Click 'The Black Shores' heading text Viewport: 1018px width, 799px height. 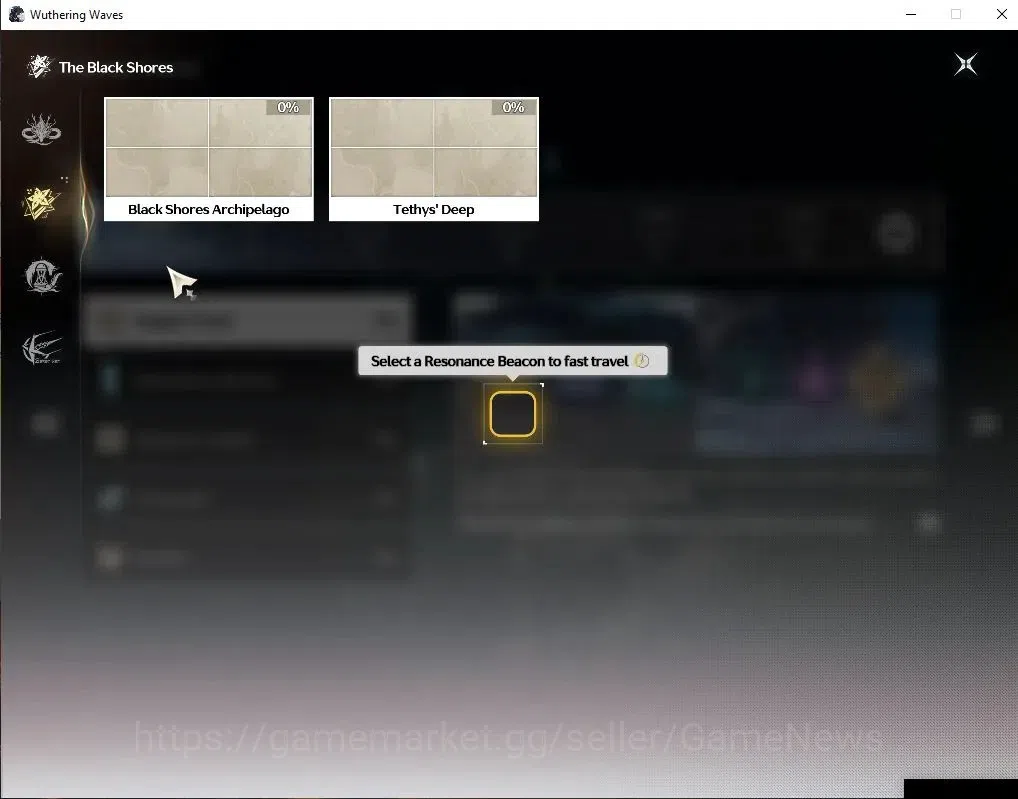point(116,68)
